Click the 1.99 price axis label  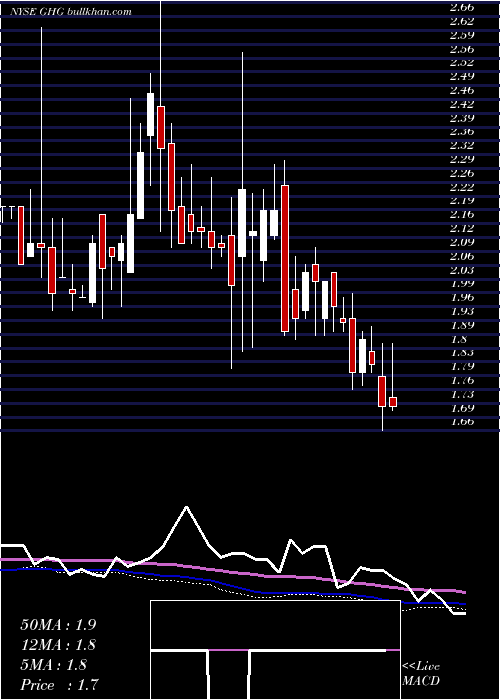[461, 284]
